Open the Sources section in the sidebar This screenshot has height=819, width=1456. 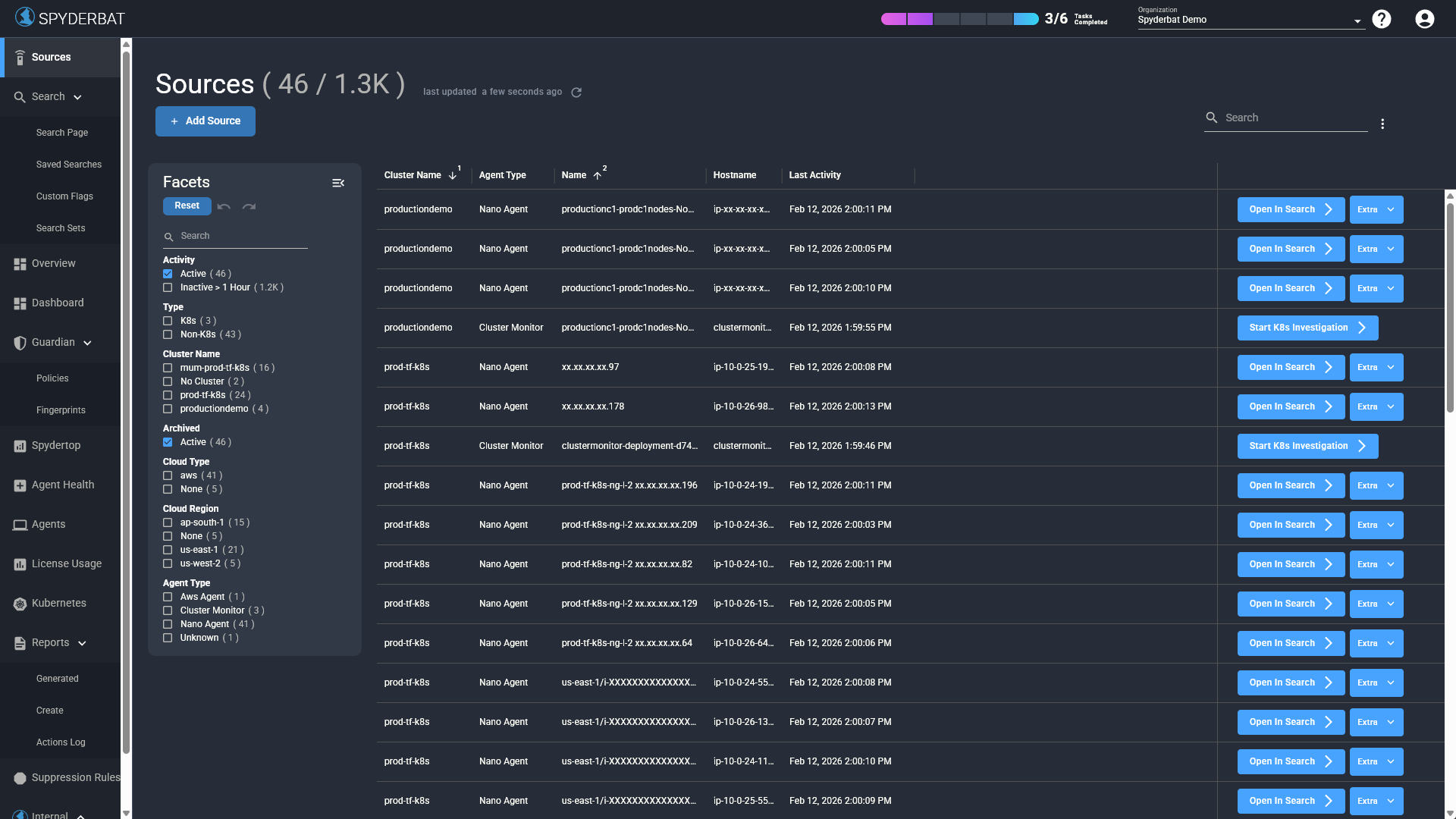pos(51,57)
